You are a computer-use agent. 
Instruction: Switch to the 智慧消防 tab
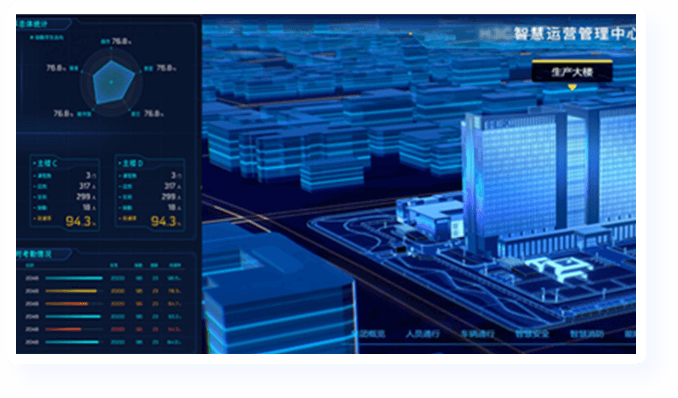587,334
